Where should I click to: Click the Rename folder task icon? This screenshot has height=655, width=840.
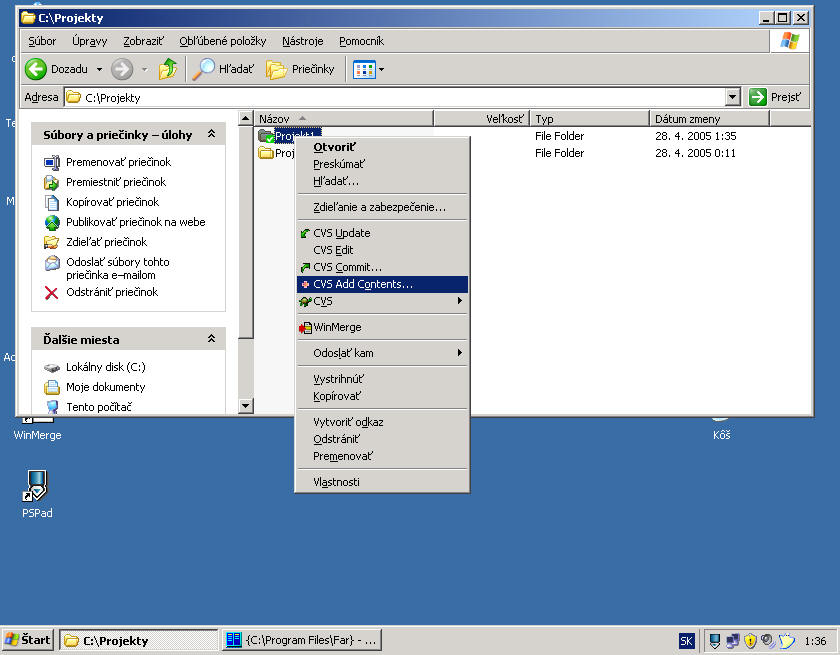pos(51,162)
